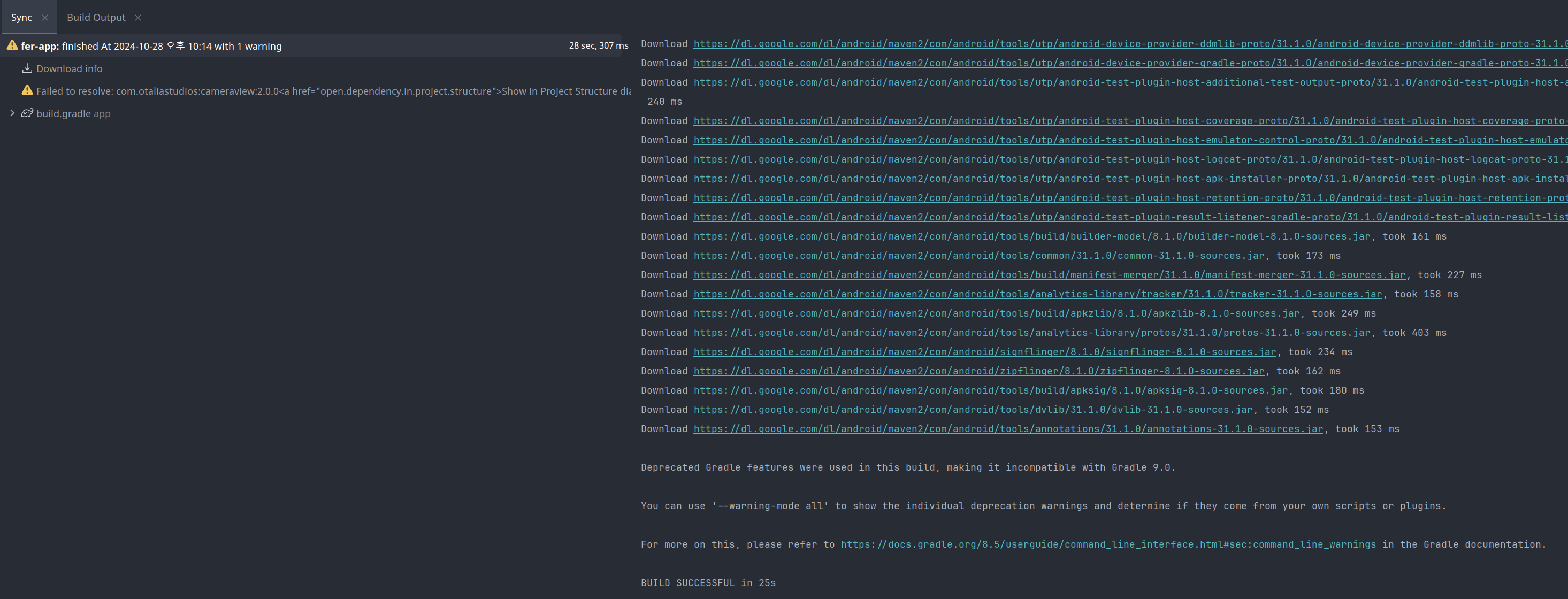The height and width of the screenshot is (599, 1568).
Task: Select the Sync tab
Action: click(21, 18)
